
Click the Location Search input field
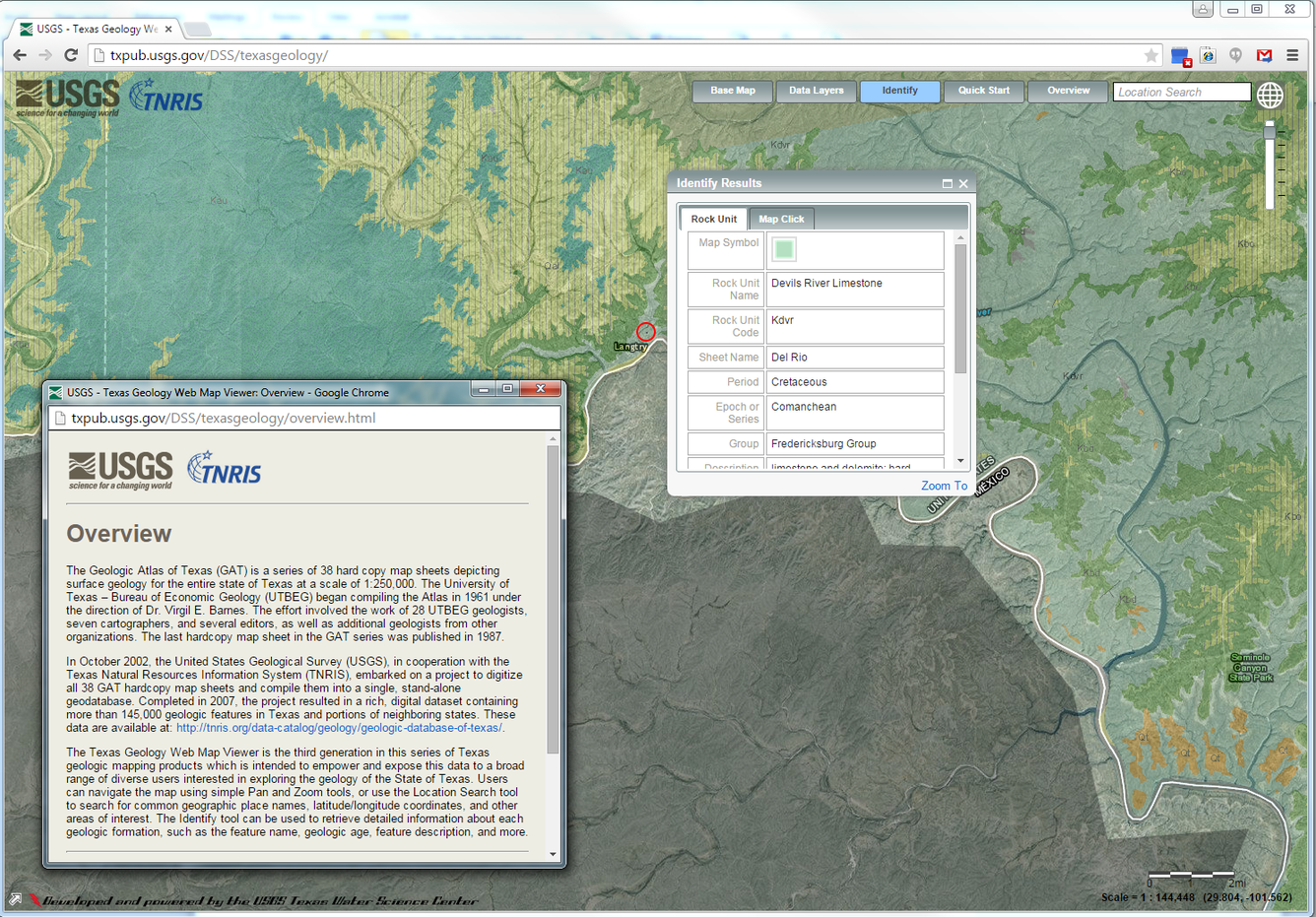pyautogui.click(x=1181, y=92)
